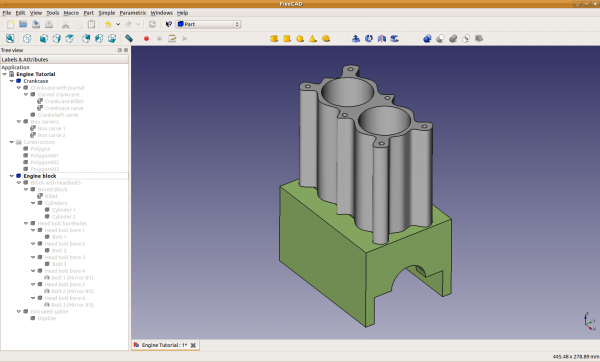Screen dimensions: 600x362
Task: Select the Engine block item in tree
Action: click(40, 176)
